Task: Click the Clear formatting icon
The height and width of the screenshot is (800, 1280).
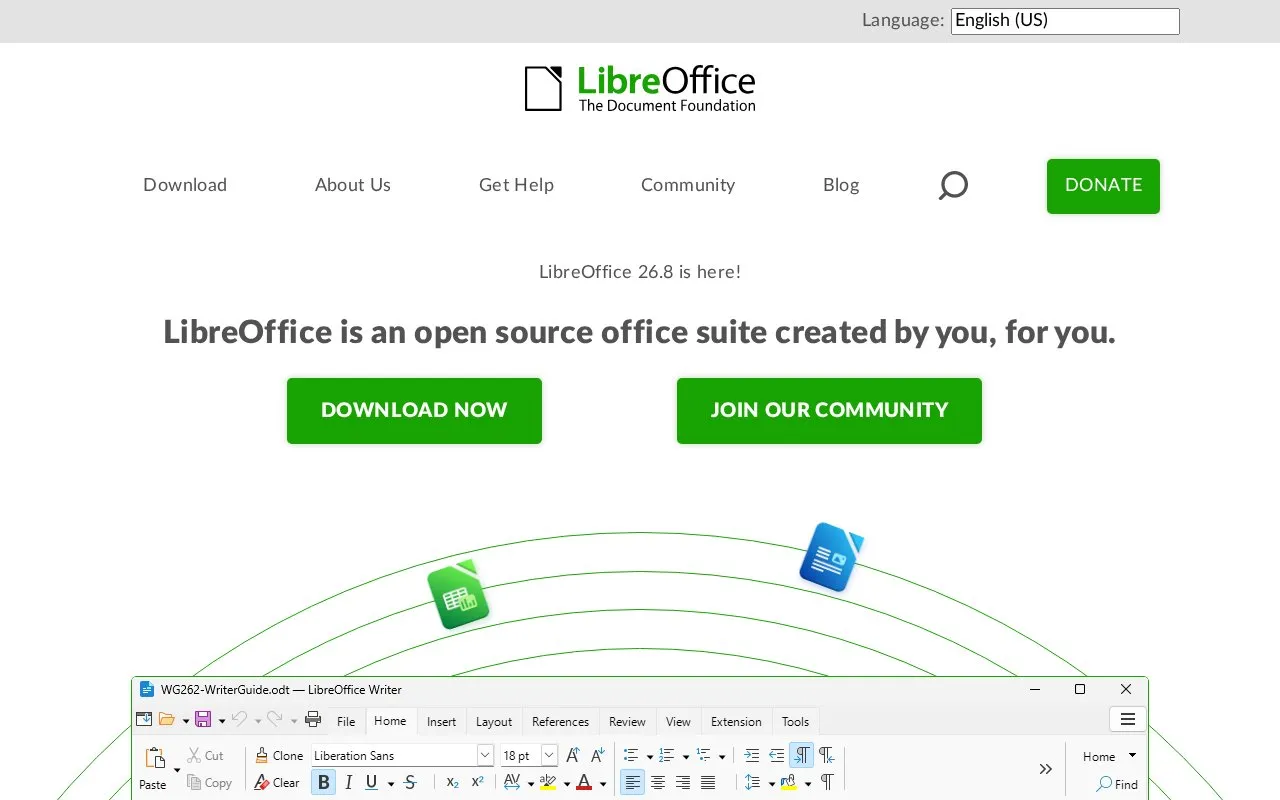Action: 262,782
